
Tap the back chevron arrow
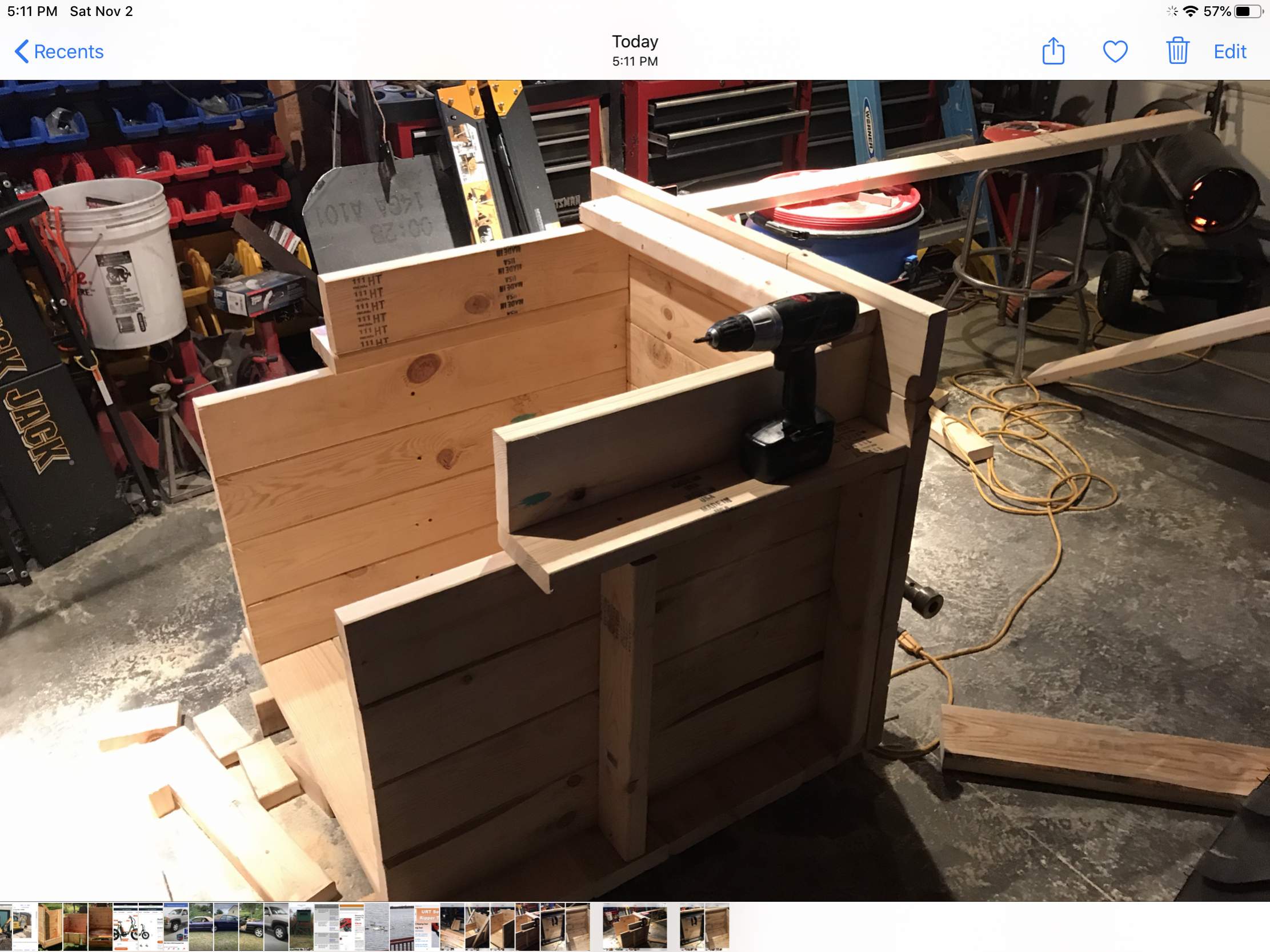click(21, 51)
